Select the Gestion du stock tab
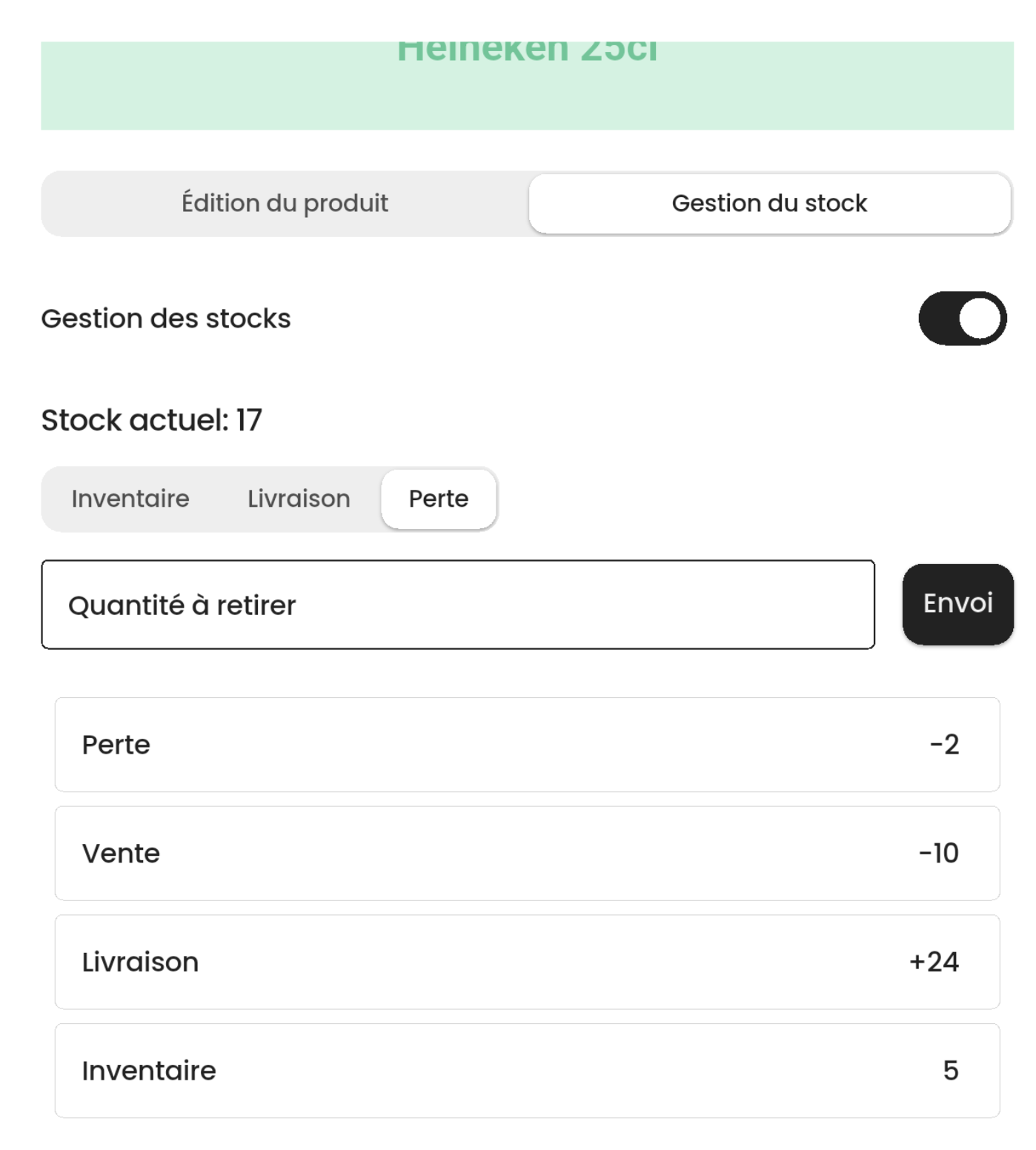 pyautogui.click(x=769, y=203)
